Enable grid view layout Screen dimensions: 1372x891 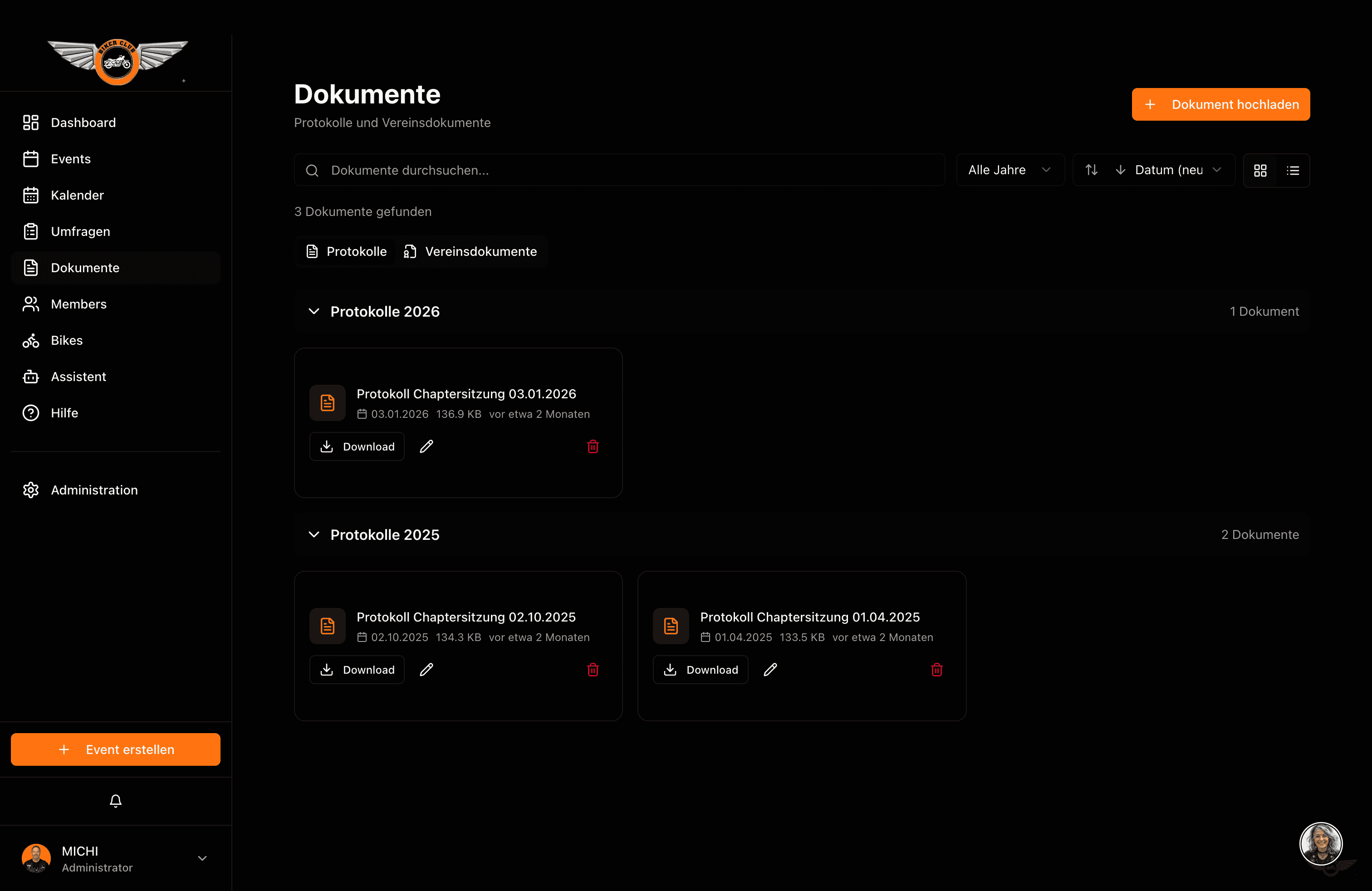coord(1261,170)
